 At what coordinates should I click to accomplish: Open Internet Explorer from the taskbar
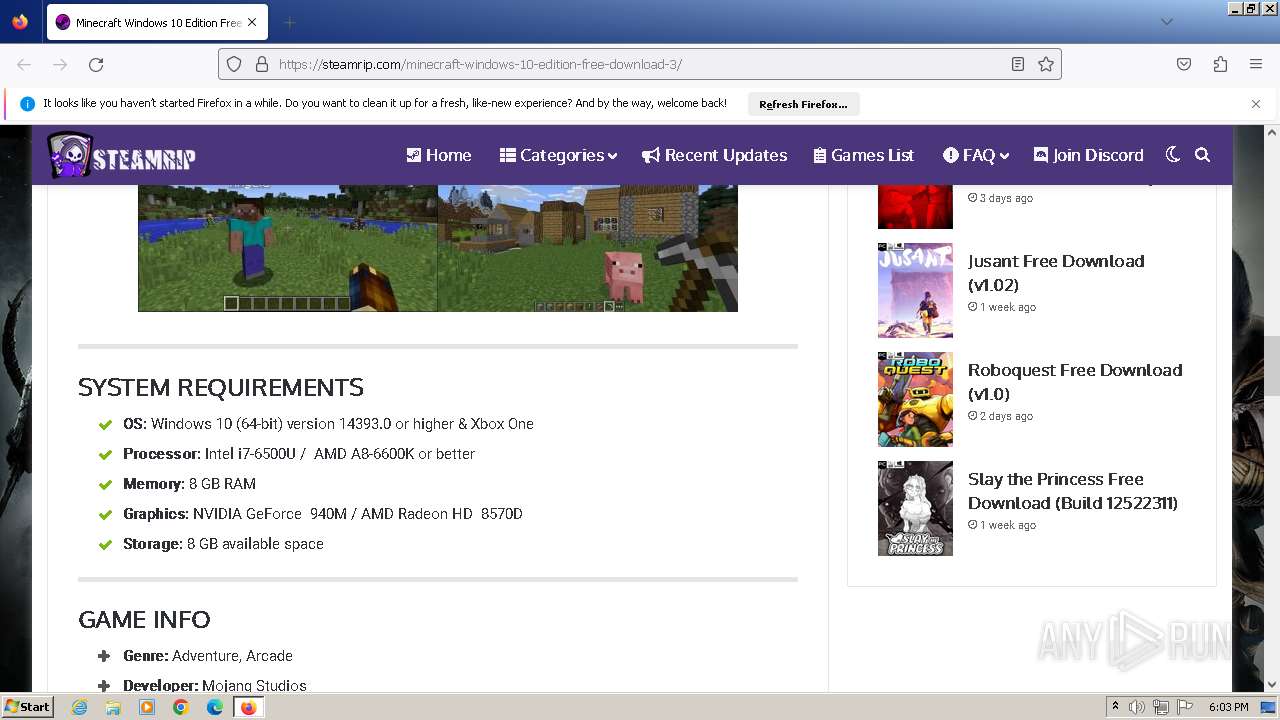tap(80, 707)
